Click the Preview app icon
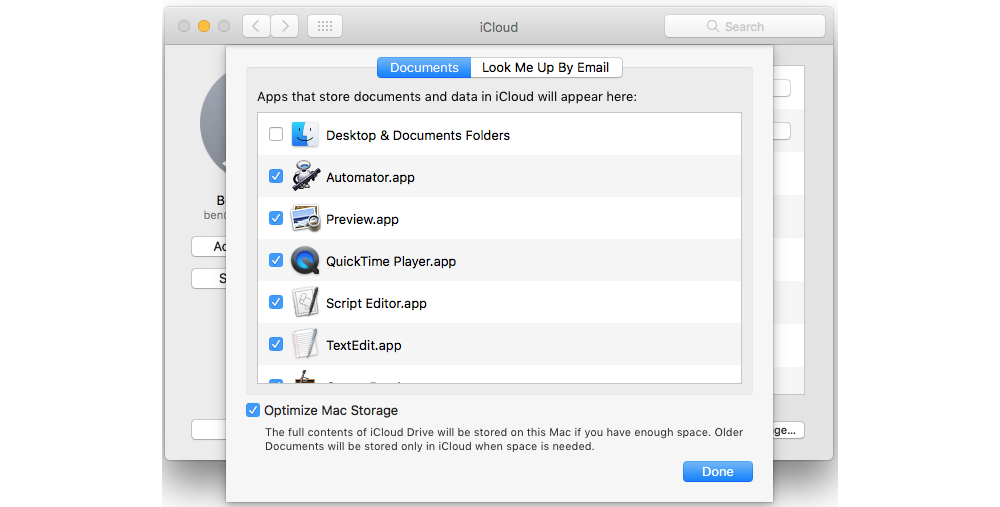 coord(305,219)
